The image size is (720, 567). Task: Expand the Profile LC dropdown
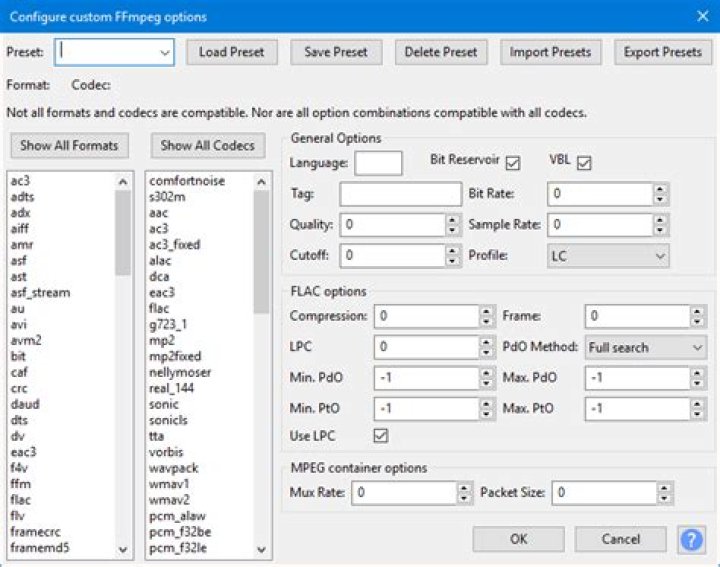608,256
